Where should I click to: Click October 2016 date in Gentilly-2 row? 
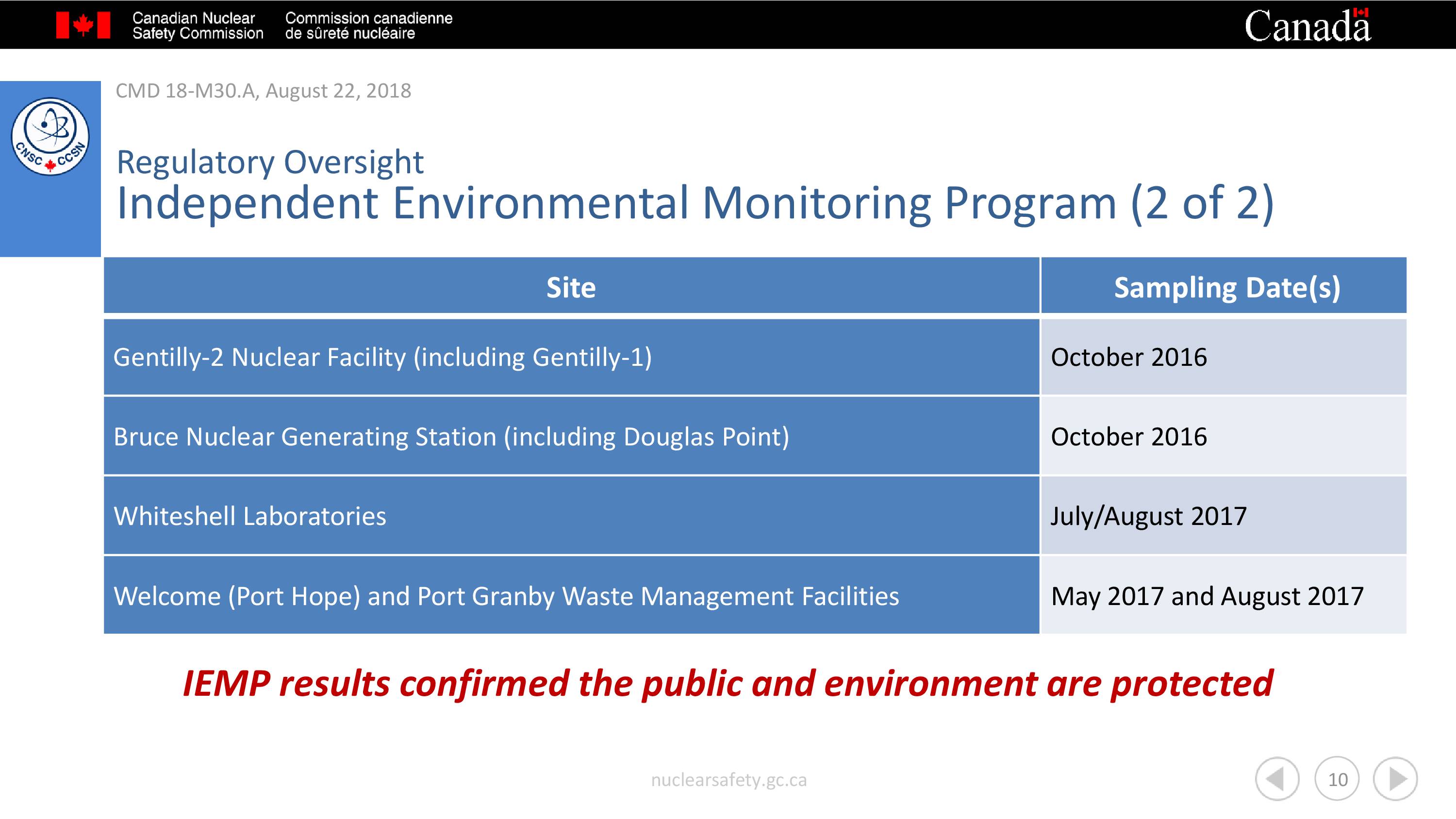coord(1224,357)
